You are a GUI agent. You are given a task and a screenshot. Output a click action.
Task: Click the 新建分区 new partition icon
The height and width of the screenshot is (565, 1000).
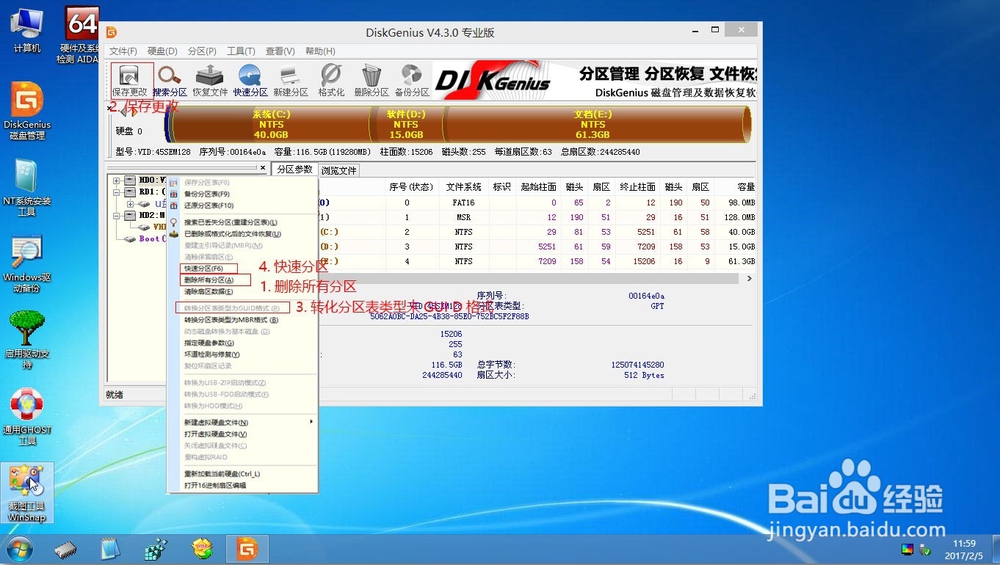point(291,81)
